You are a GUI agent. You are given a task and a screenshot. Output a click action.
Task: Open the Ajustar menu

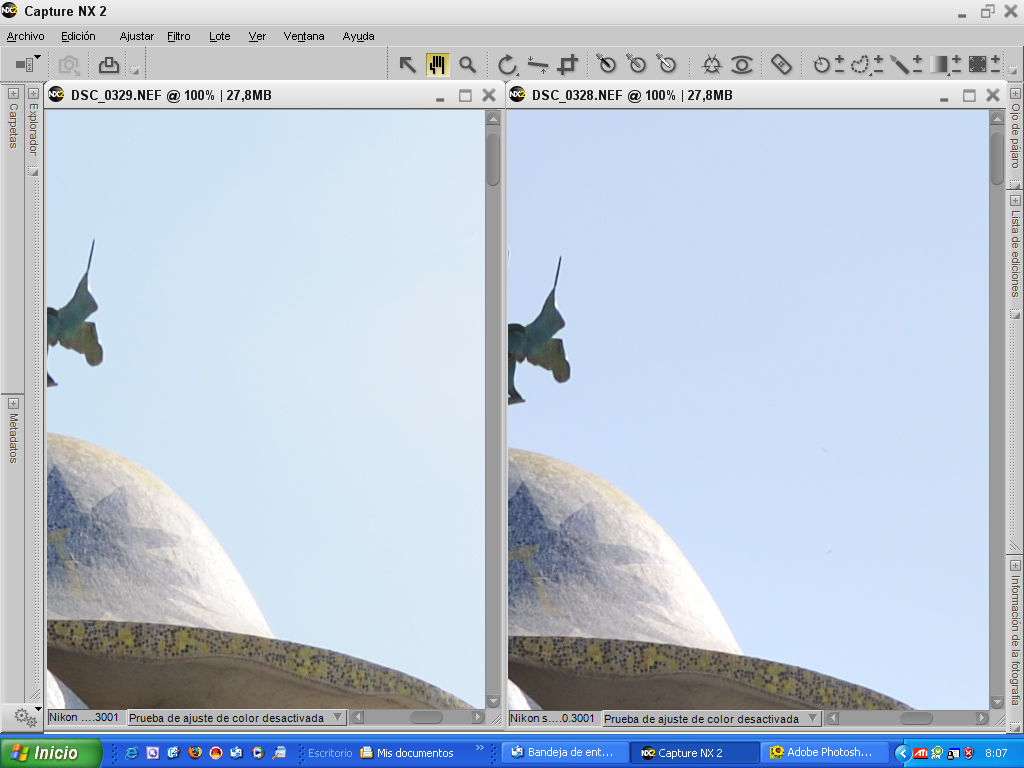[136, 36]
